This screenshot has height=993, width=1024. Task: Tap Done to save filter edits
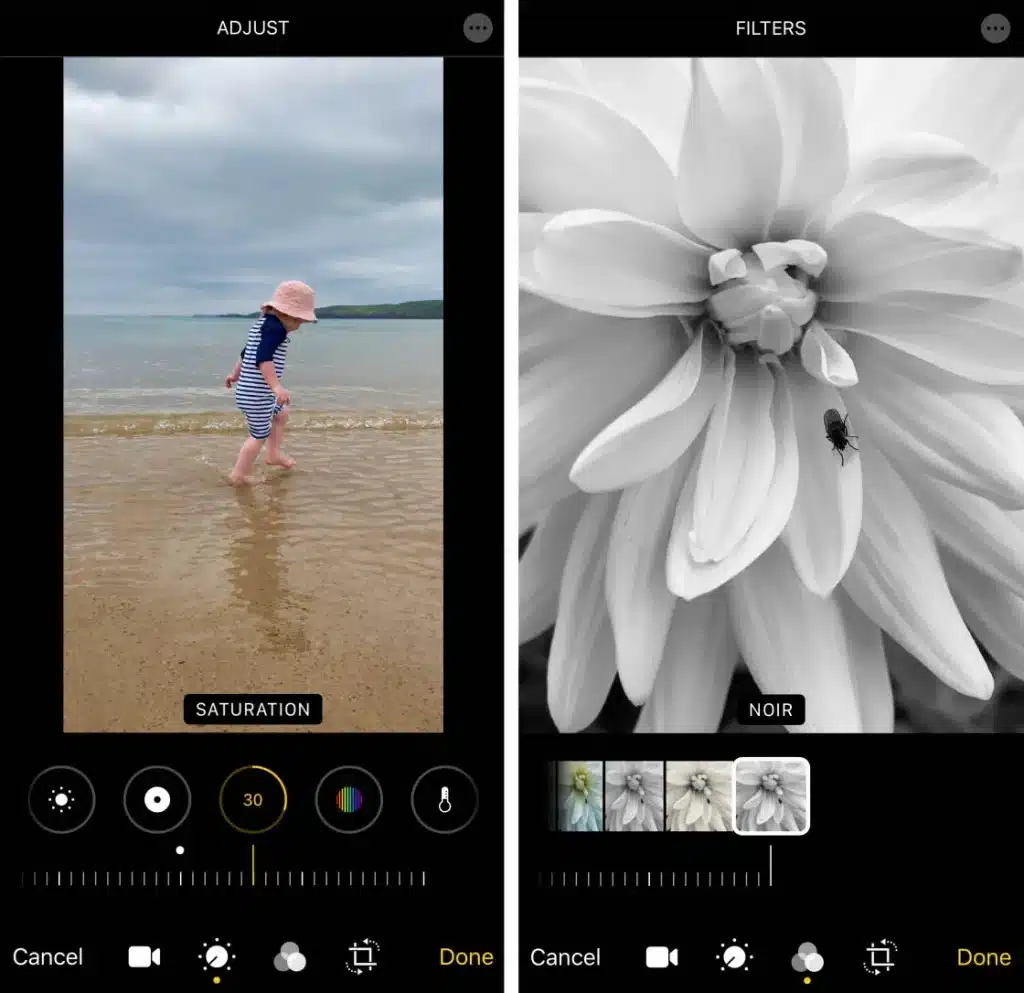pos(983,957)
